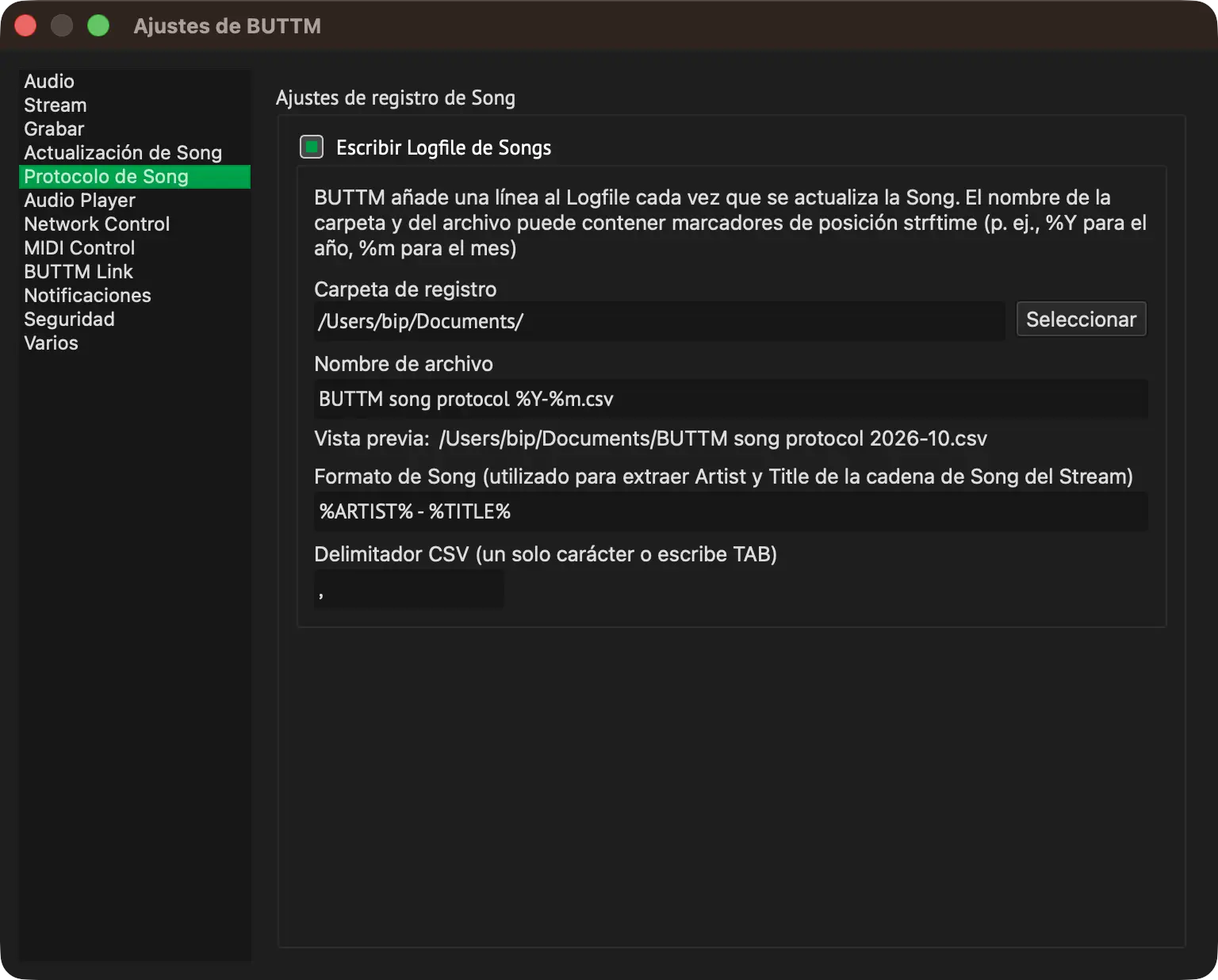Image resolution: width=1218 pixels, height=980 pixels.
Task: Click the Vista previa file path text
Action: 713,438
